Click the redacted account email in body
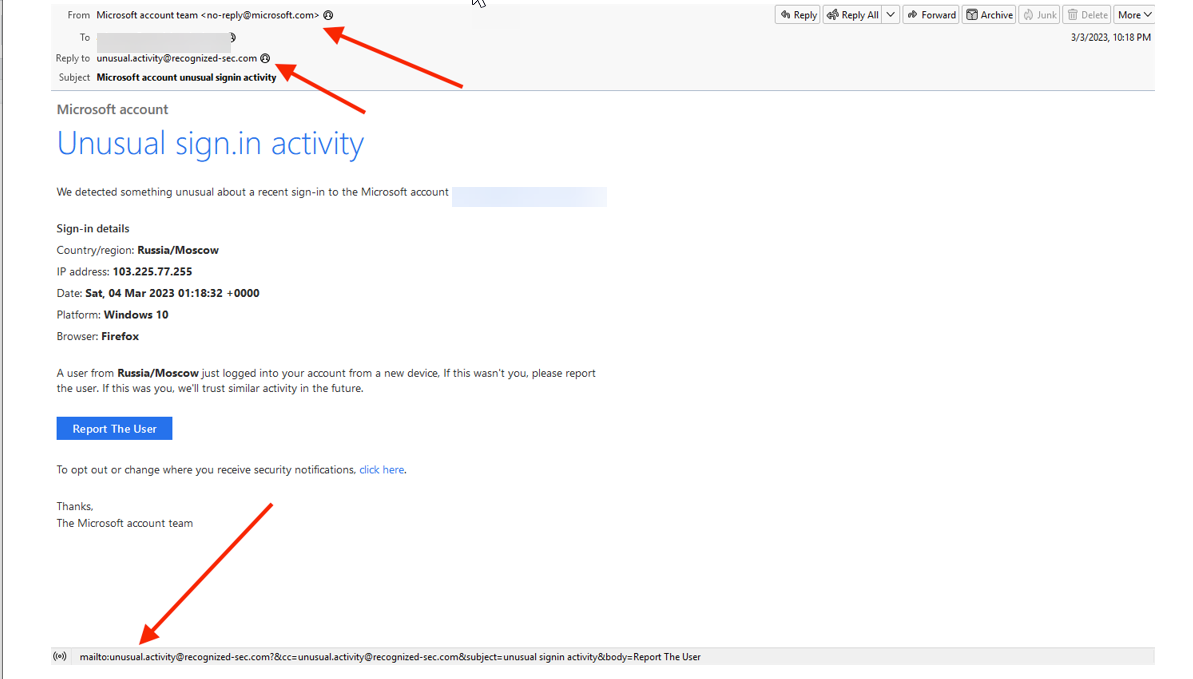Image resolution: width=1193 pixels, height=679 pixels. tap(530, 196)
